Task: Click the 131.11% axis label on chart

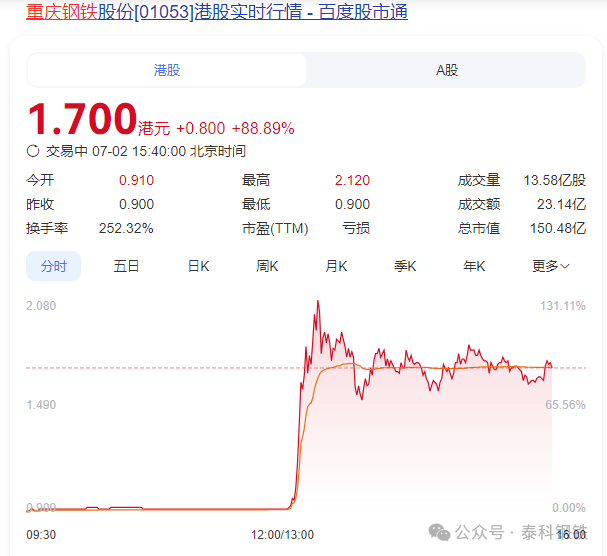Action: coord(563,306)
